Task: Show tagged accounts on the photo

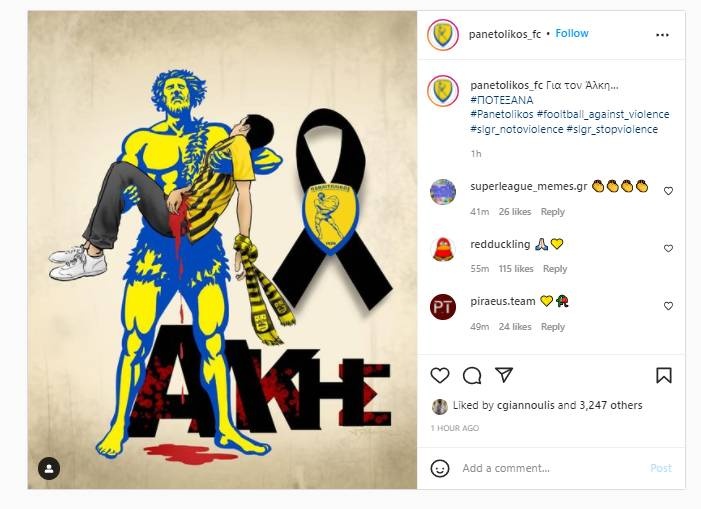Action: tap(49, 468)
